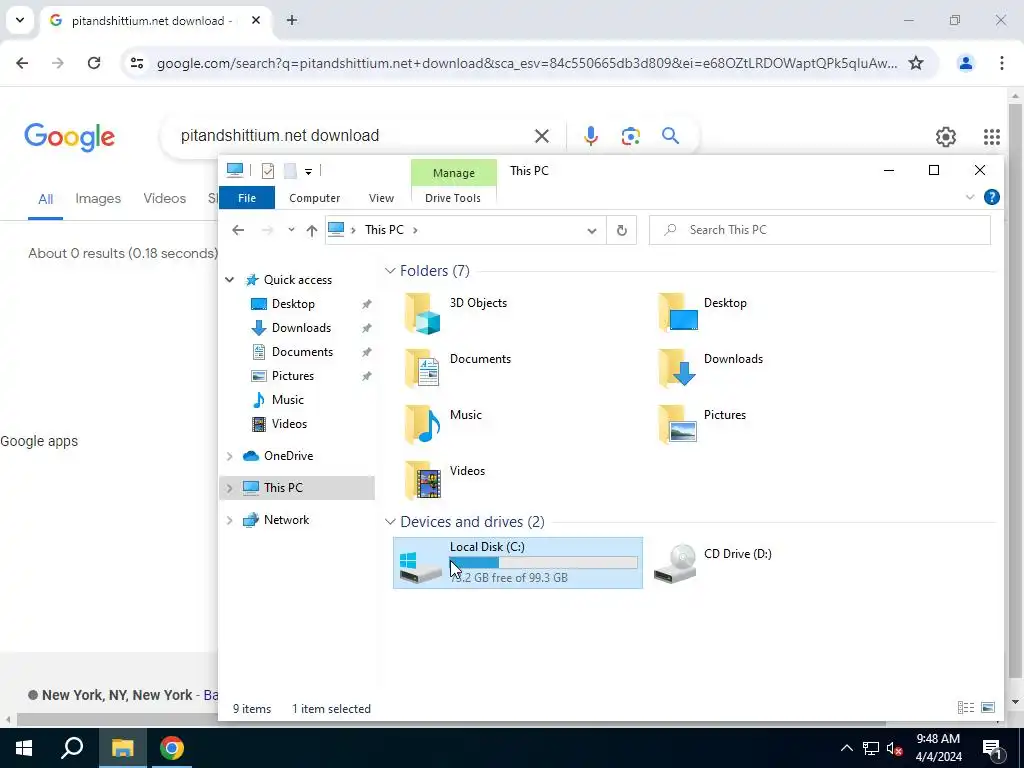Start Google voice search microphone
The width and height of the screenshot is (1024, 768).
[x=590, y=136]
